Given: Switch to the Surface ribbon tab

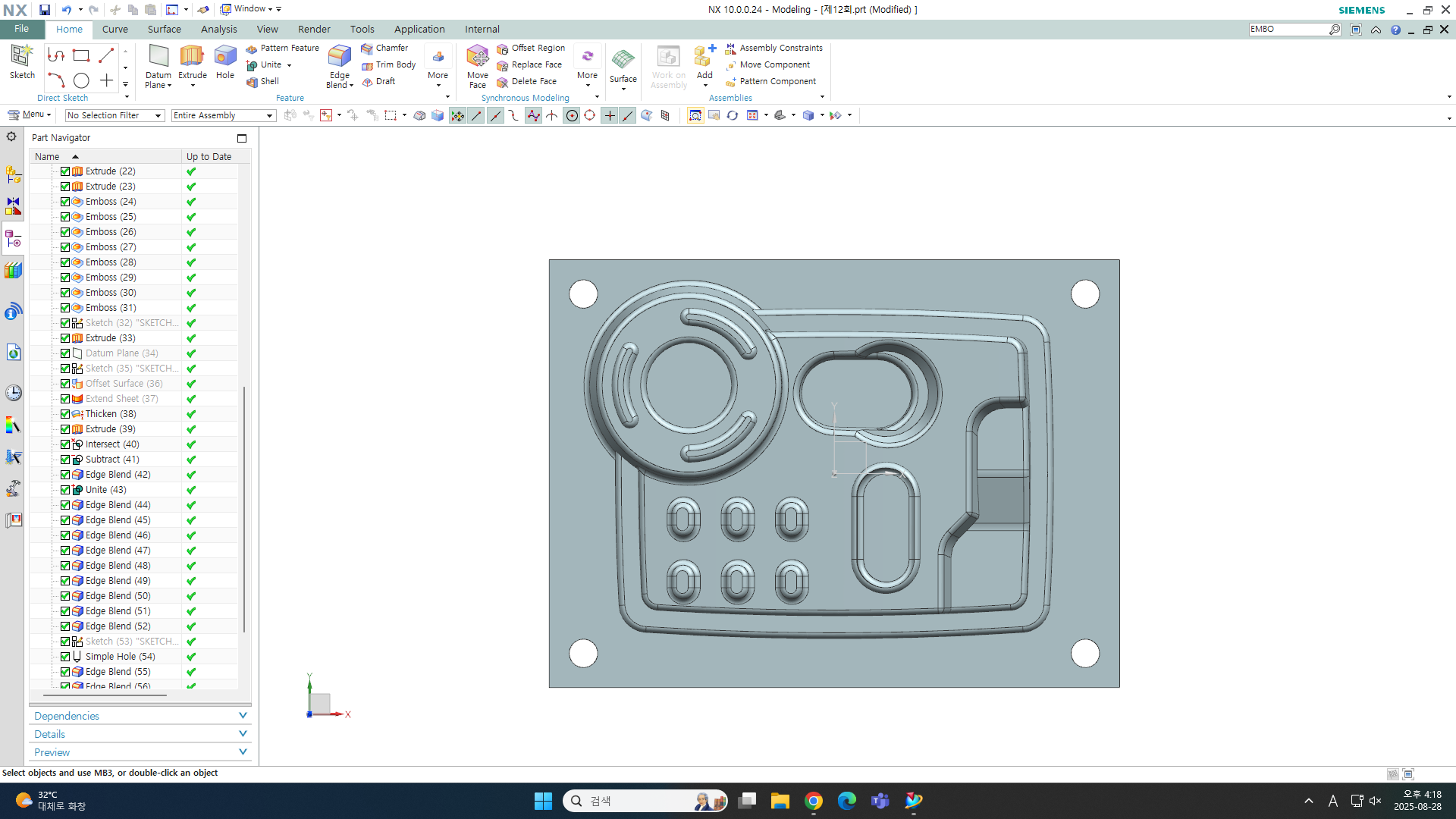Looking at the screenshot, I should coord(164,29).
